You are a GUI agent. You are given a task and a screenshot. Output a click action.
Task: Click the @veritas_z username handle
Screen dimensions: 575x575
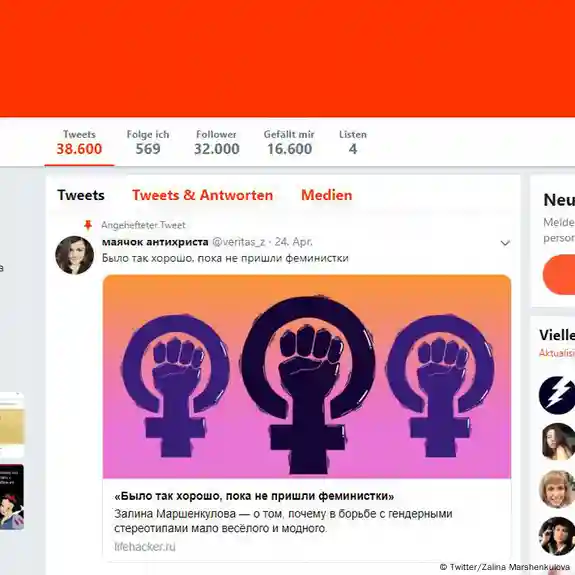(x=239, y=242)
